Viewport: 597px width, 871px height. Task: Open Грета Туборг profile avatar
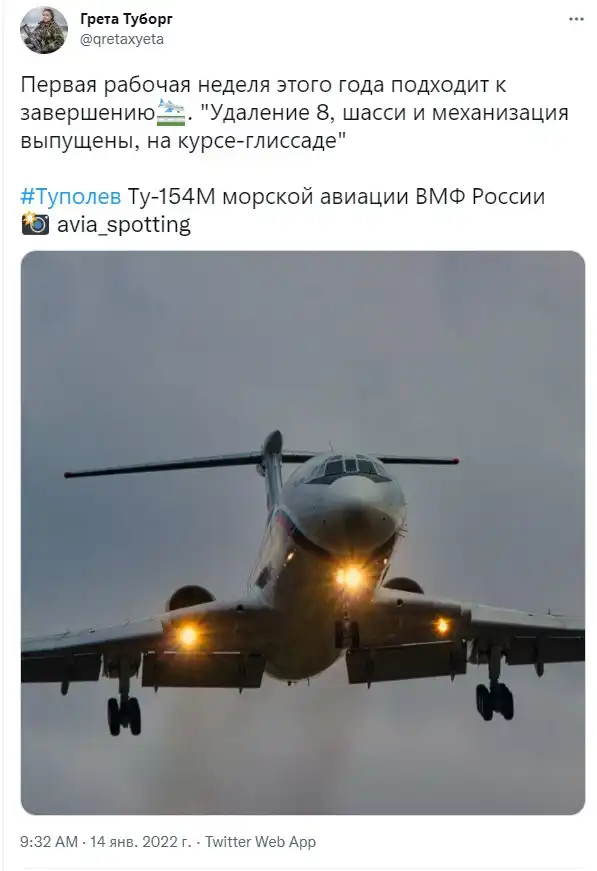click(44, 30)
